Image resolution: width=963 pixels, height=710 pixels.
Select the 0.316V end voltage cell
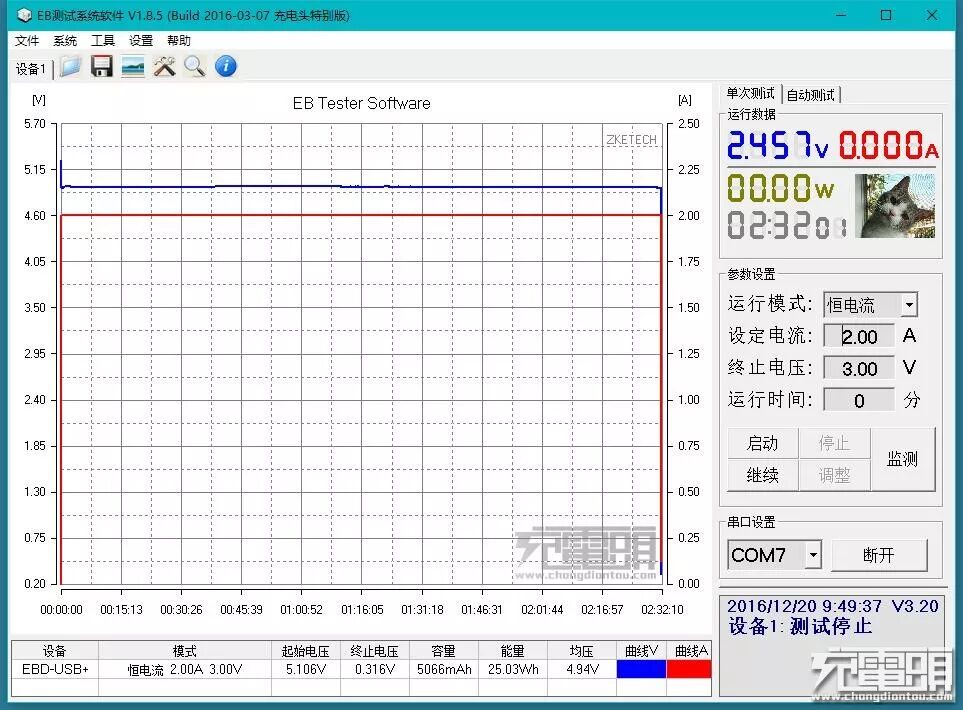(375, 669)
